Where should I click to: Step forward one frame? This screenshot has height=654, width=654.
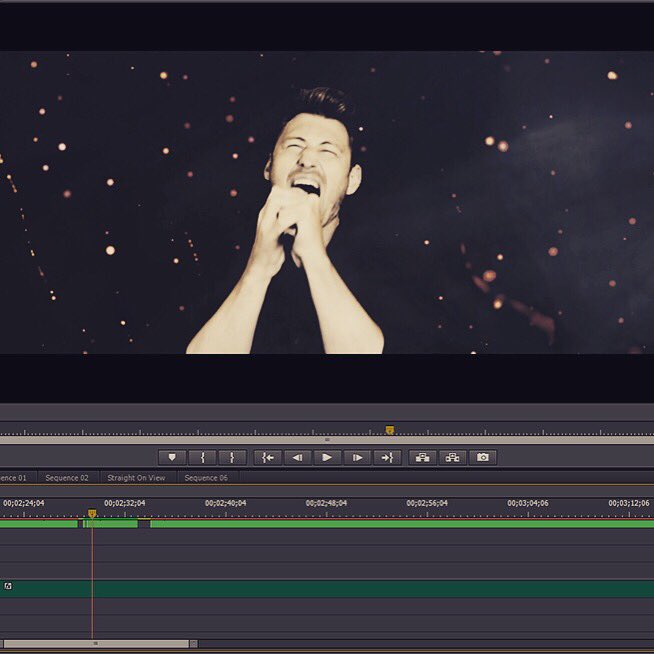pyautogui.click(x=357, y=458)
